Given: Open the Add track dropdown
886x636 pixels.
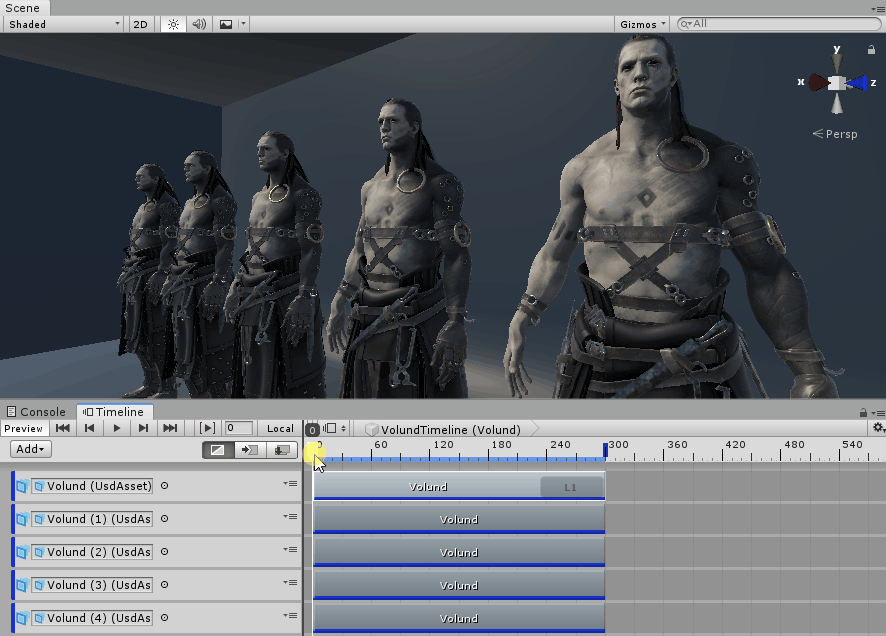Looking at the screenshot, I should pos(31,449).
